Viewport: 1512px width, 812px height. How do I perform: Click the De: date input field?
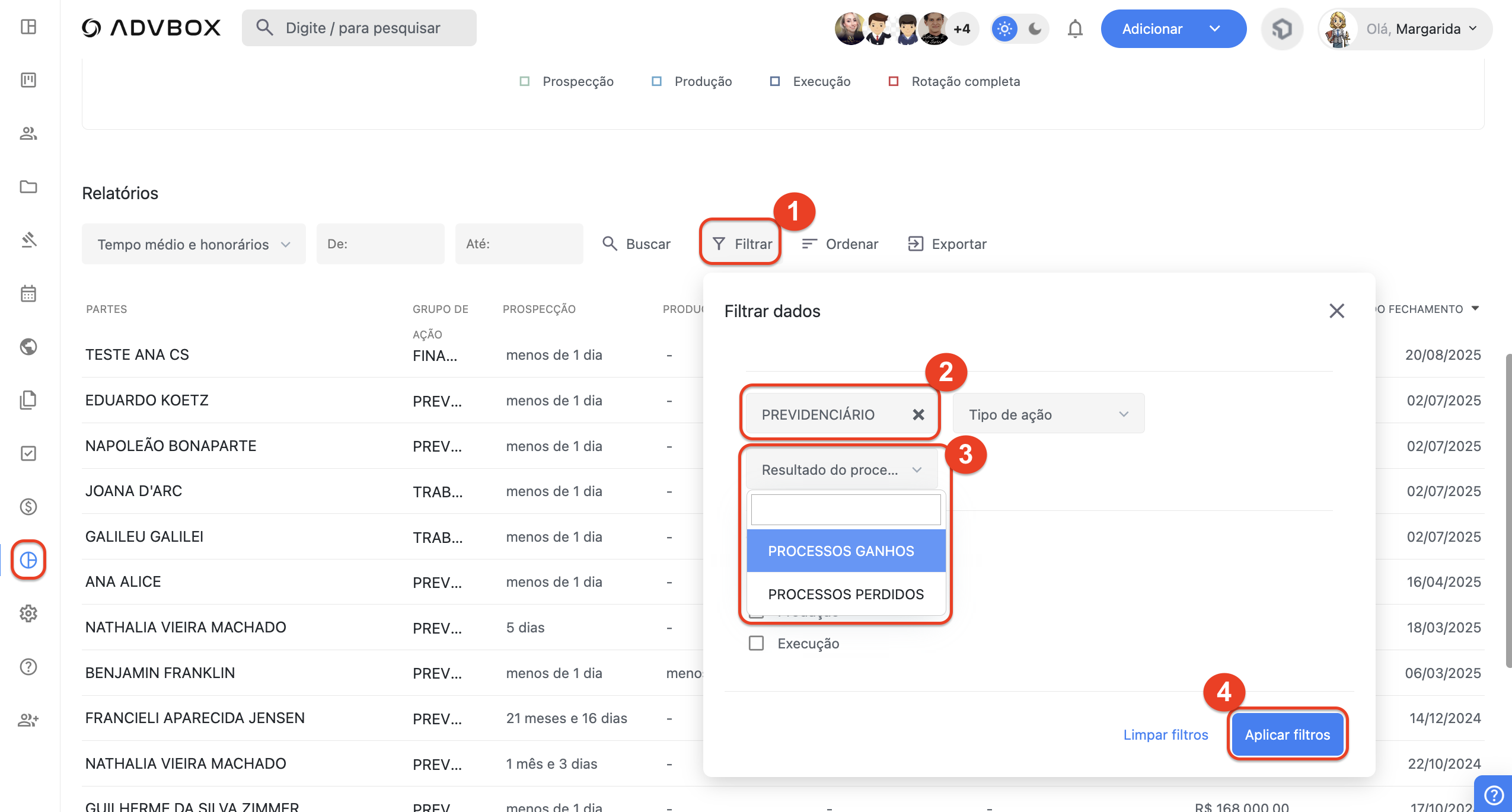[380, 244]
